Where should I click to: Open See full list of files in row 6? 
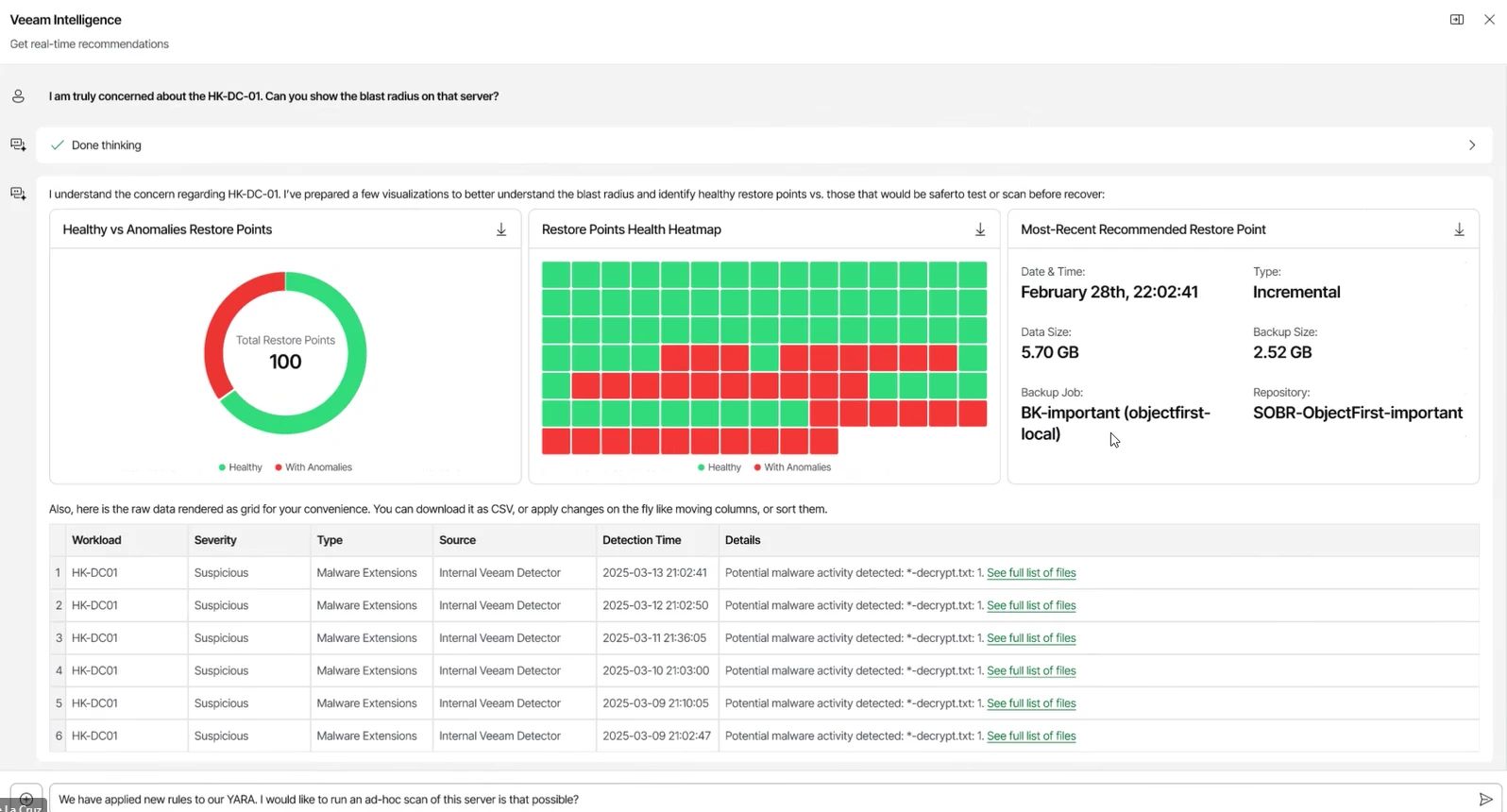1031,736
